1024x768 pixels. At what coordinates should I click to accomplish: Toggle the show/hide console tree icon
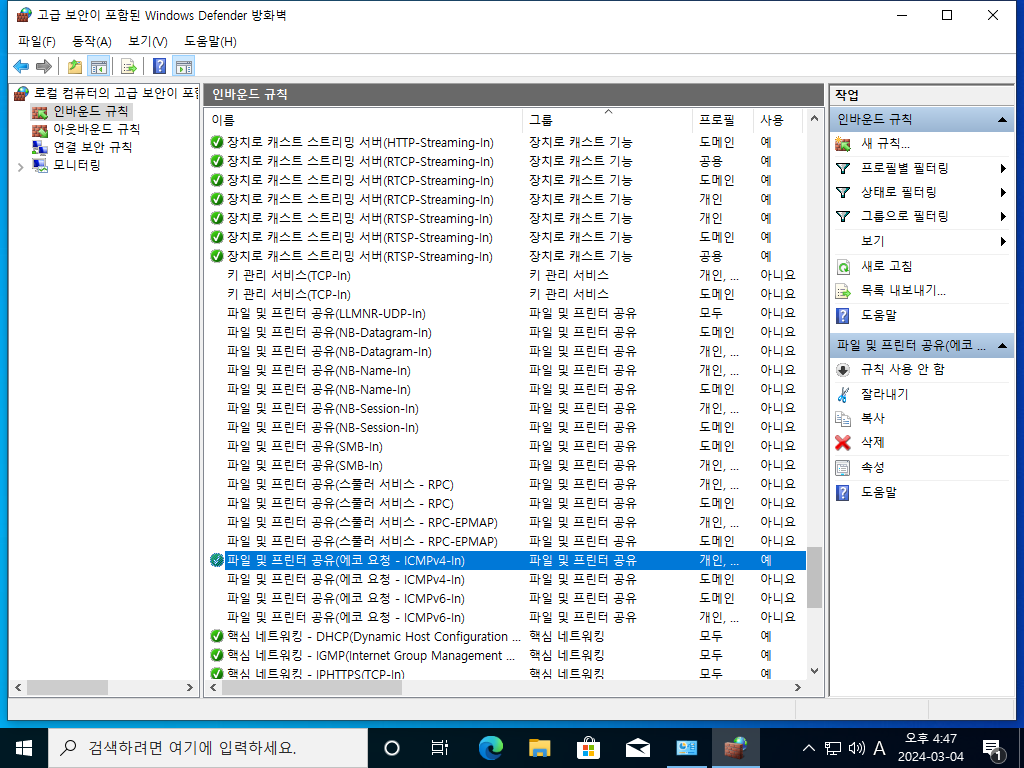pyautogui.click(x=99, y=66)
